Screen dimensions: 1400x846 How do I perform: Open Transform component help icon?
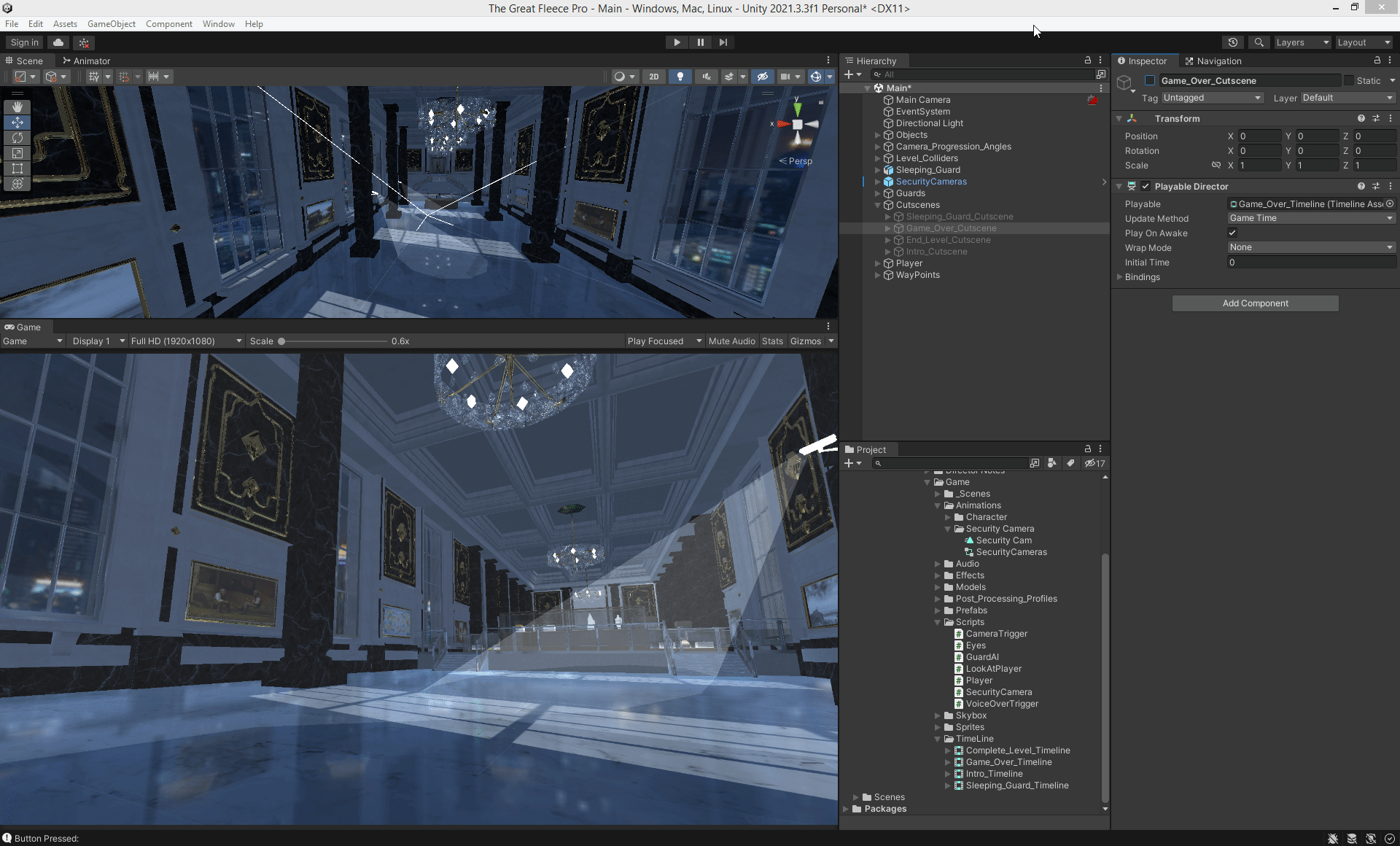[x=1361, y=118]
